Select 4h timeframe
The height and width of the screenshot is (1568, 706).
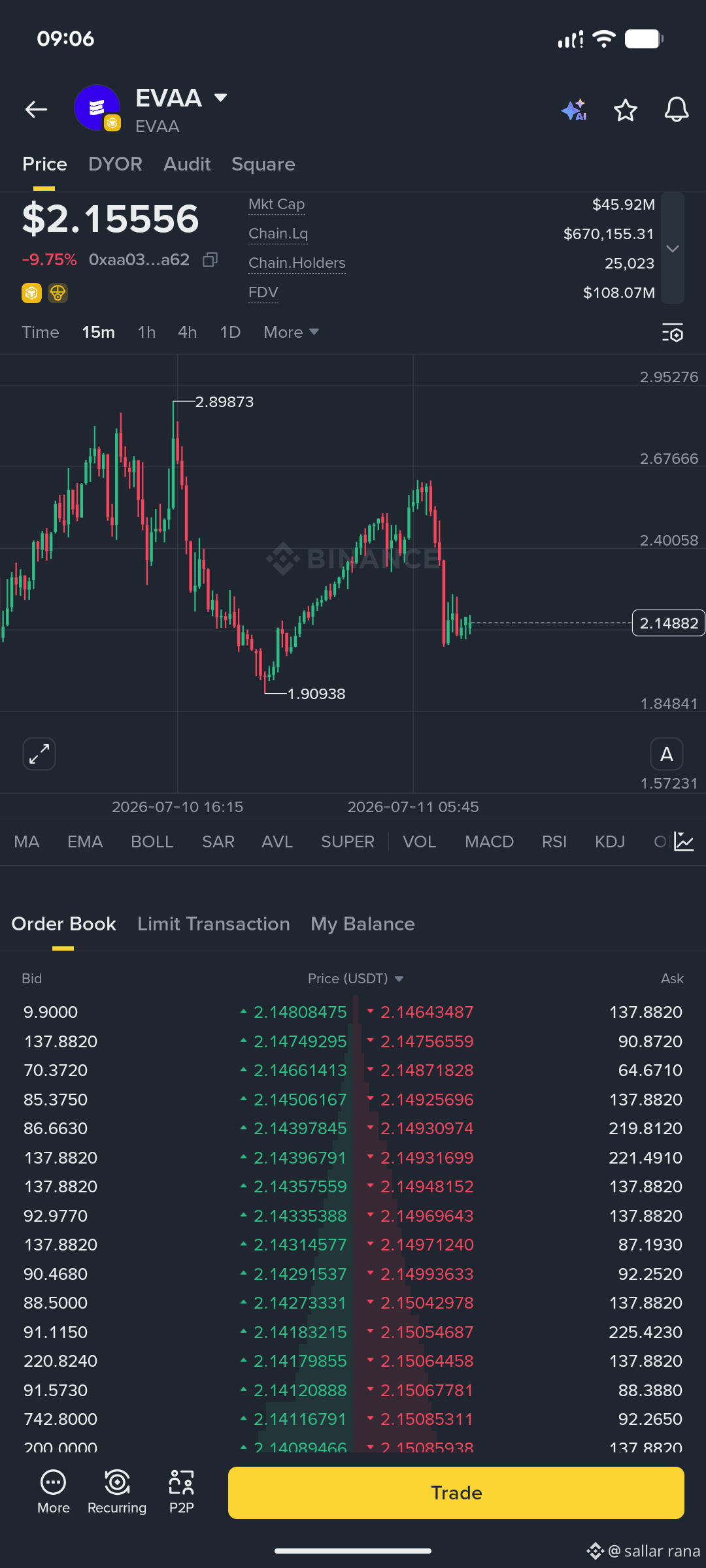(187, 333)
